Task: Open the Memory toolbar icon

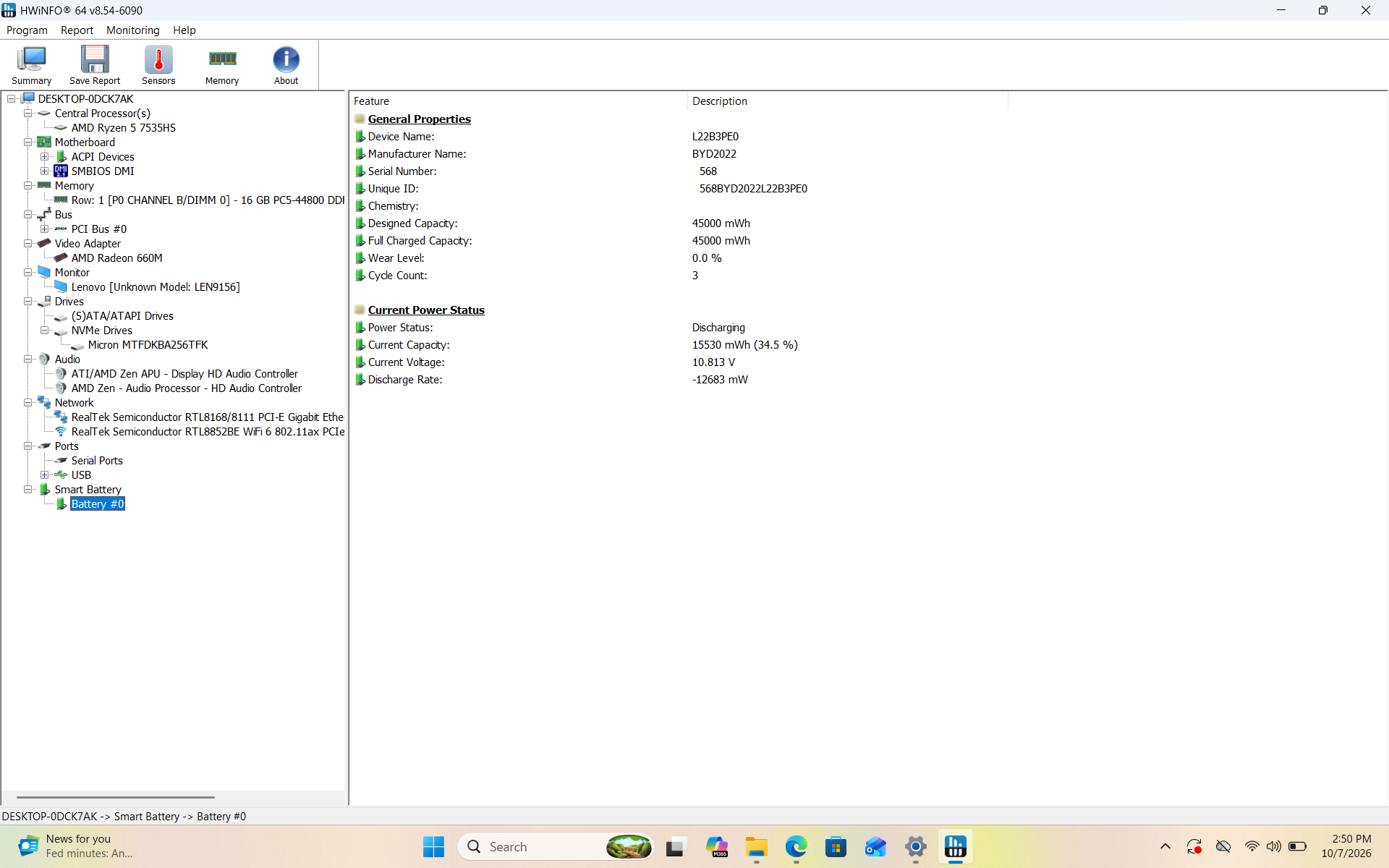Action: coord(222,65)
